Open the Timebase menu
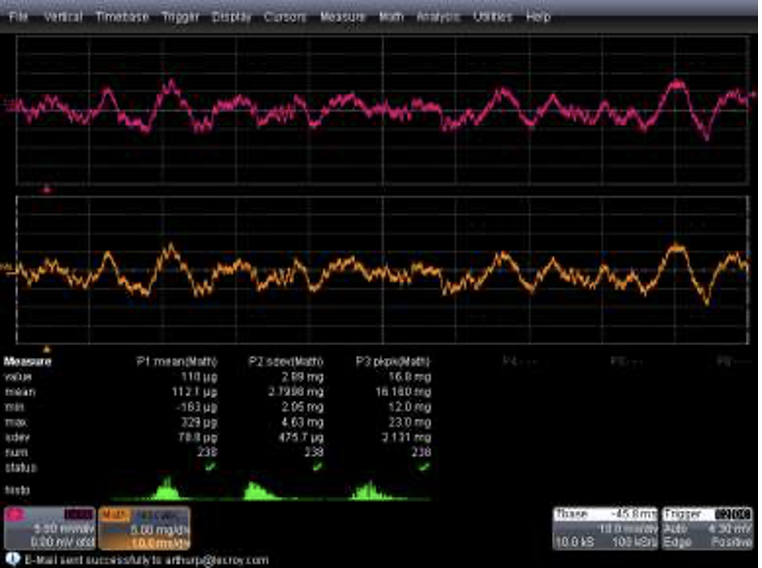 122,17
